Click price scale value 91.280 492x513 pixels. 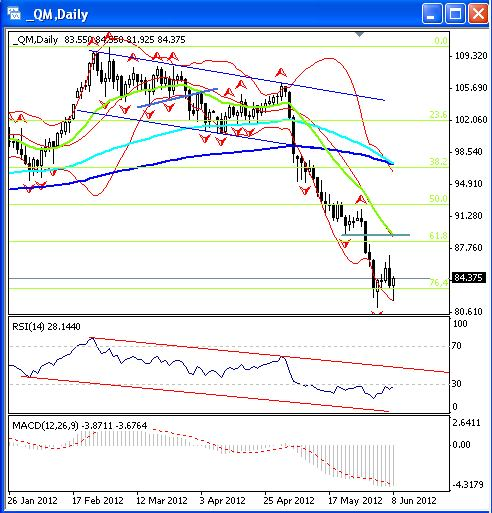pyautogui.click(x=468, y=216)
